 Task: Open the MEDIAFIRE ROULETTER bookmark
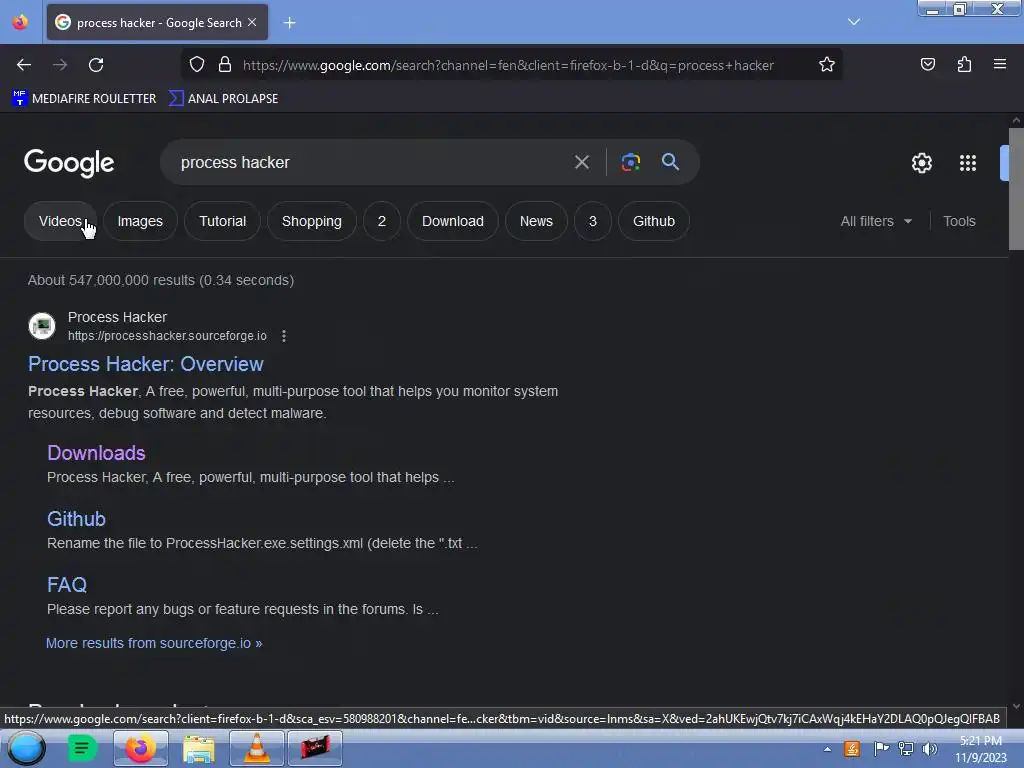tap(84, 99)
